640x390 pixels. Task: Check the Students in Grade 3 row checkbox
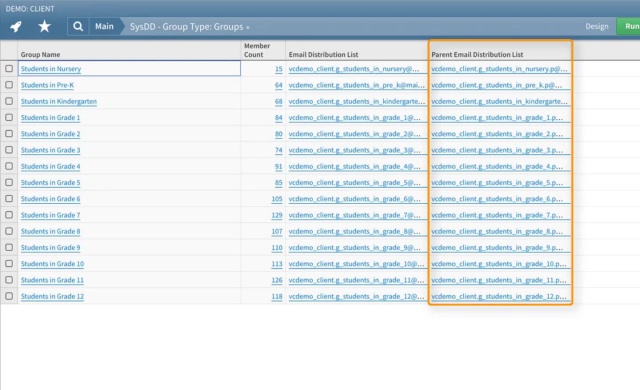tap(9, 150)
